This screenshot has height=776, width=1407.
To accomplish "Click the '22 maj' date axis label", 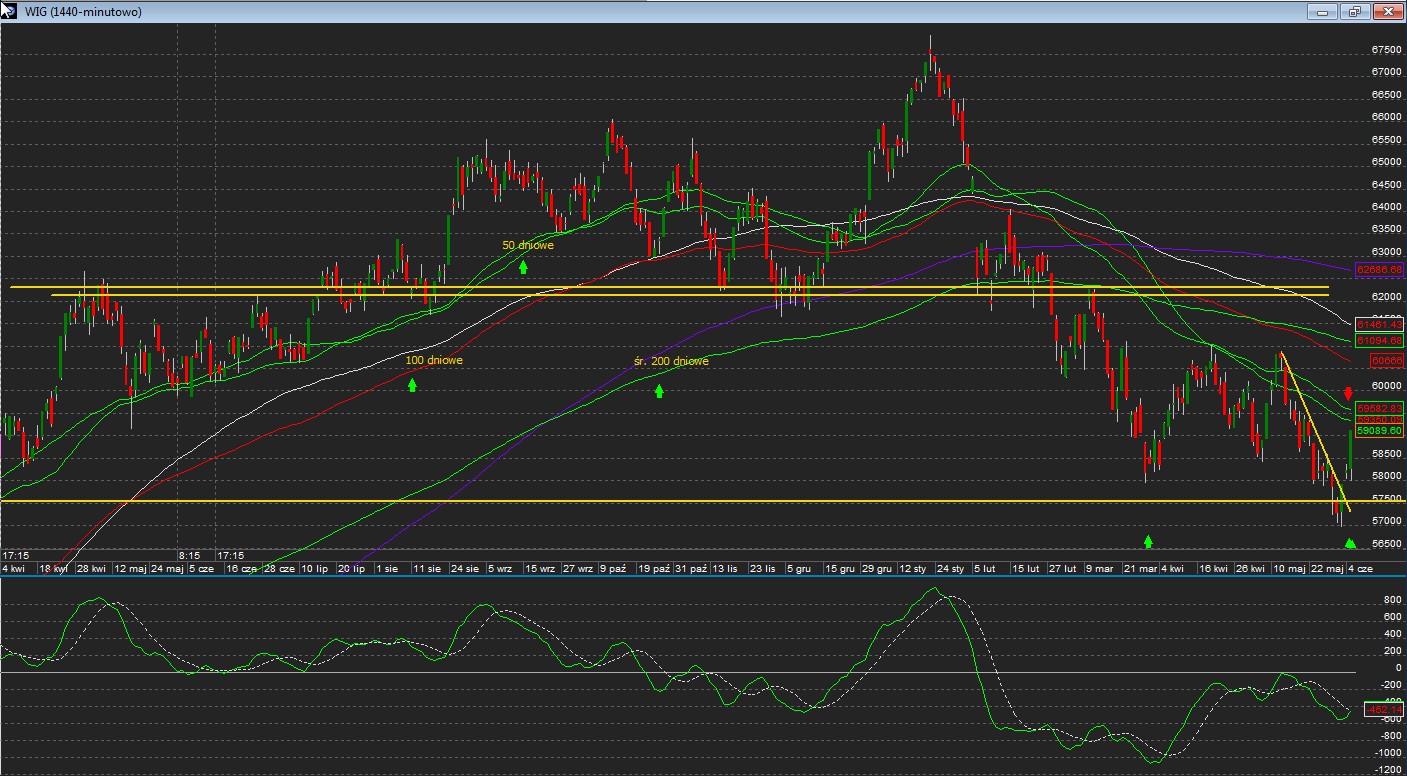I will tap(1326, 568).
